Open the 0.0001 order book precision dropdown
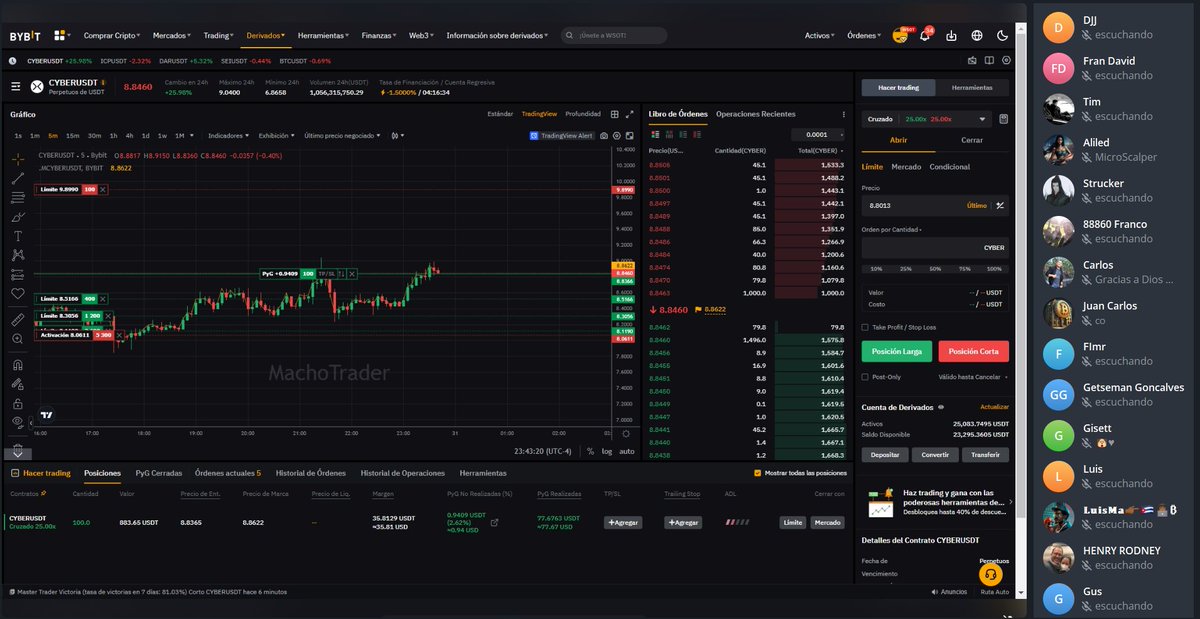Image resolution: width=1200 pixels, height=619 pixels. click(818, 134)
